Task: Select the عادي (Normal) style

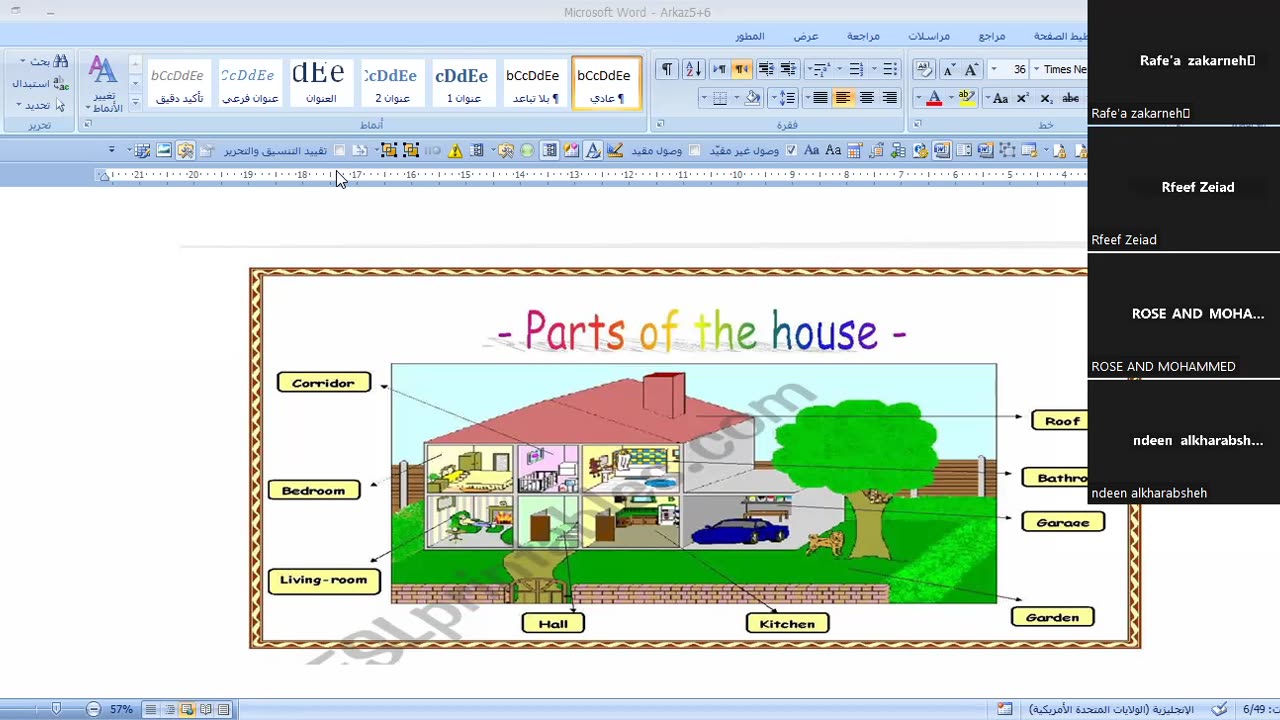Action: [605, 83]
